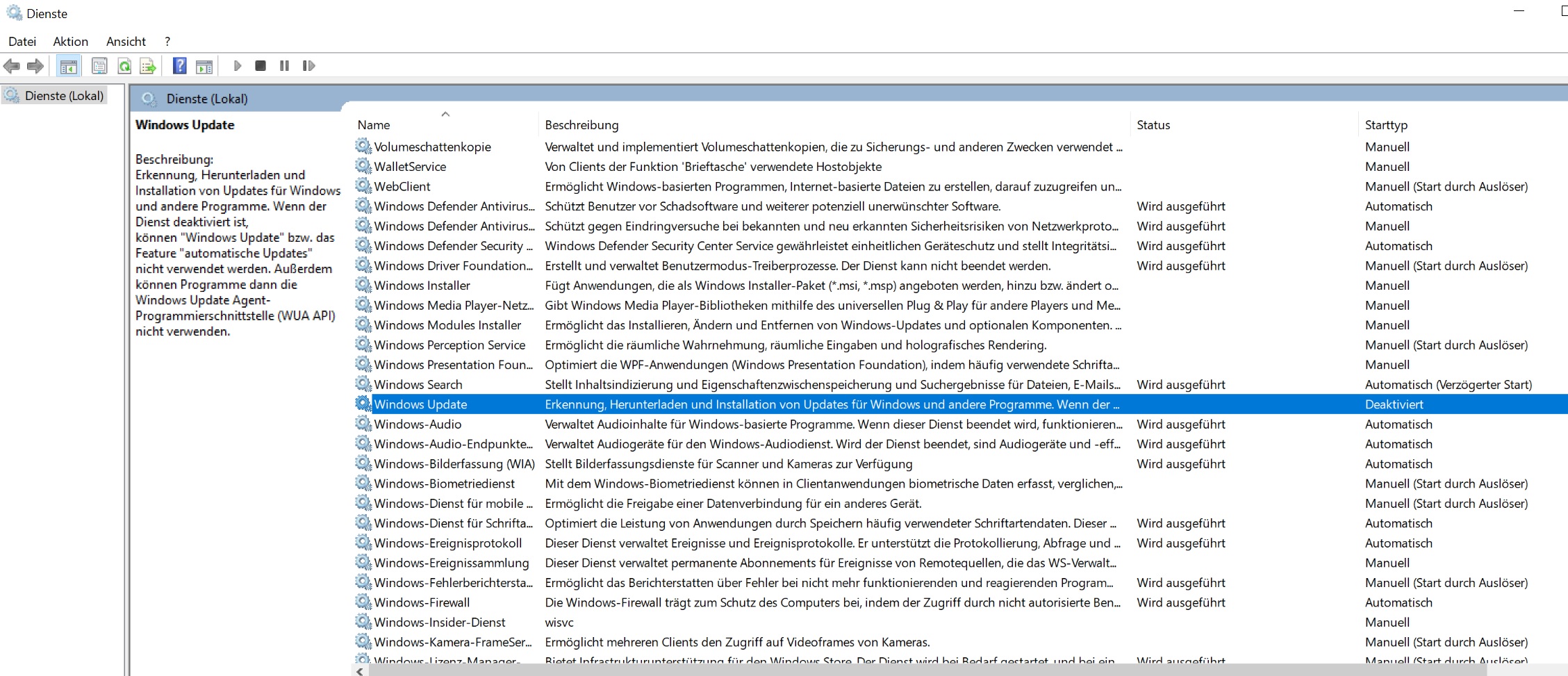Open the Properties toolbar icon
The height and width of the screenshot is (676, 1568).
coord(99,66)
